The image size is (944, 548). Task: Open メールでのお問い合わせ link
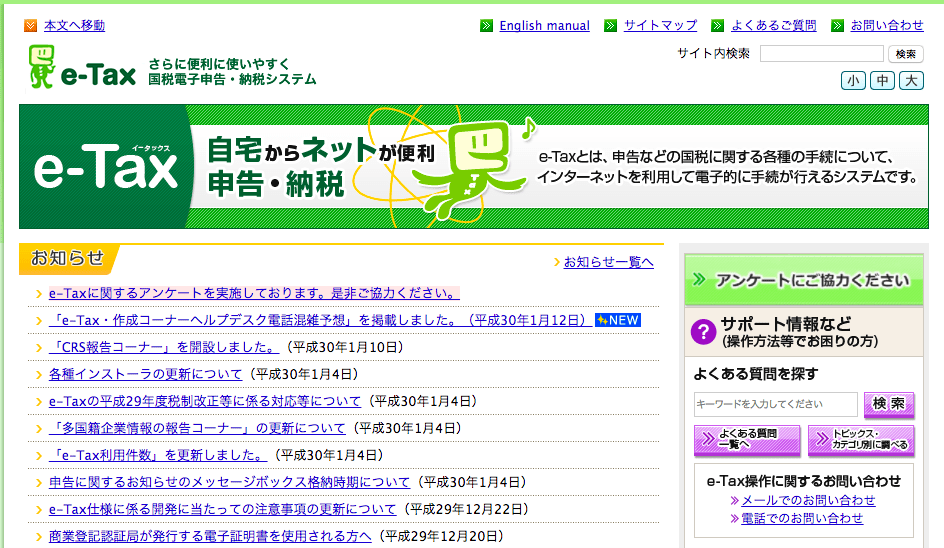click(x=808, y=500)
